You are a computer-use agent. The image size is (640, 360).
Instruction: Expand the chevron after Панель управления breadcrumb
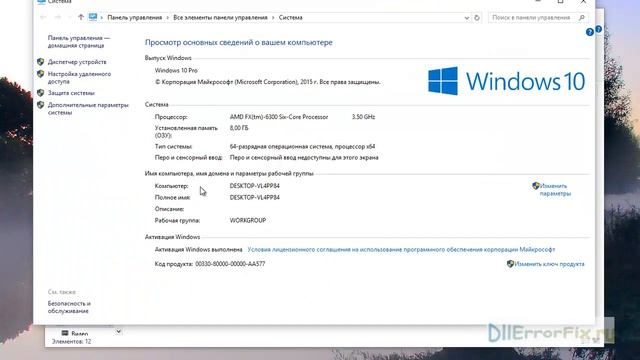point(167,18)
